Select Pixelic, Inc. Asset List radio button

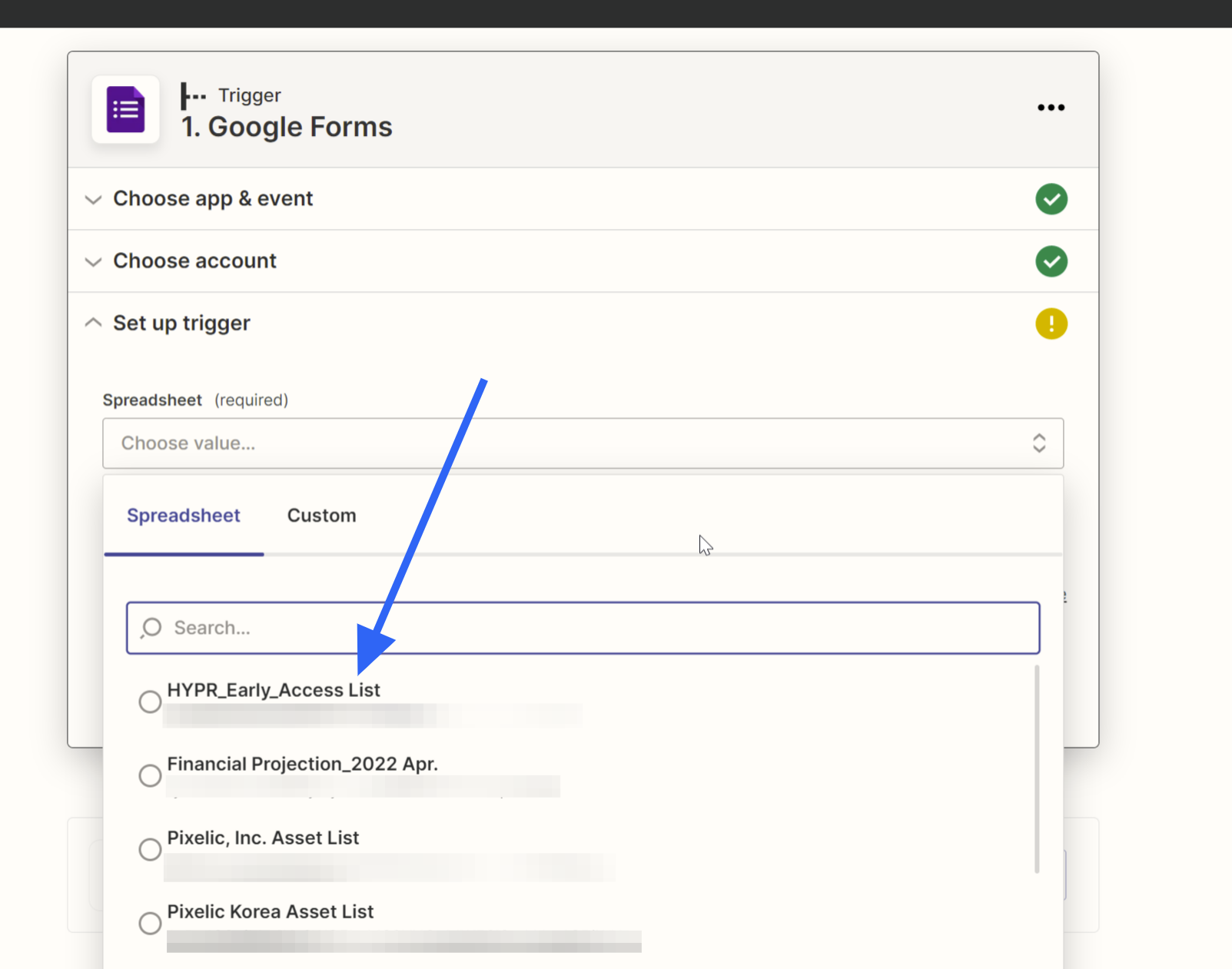point(150,849)
